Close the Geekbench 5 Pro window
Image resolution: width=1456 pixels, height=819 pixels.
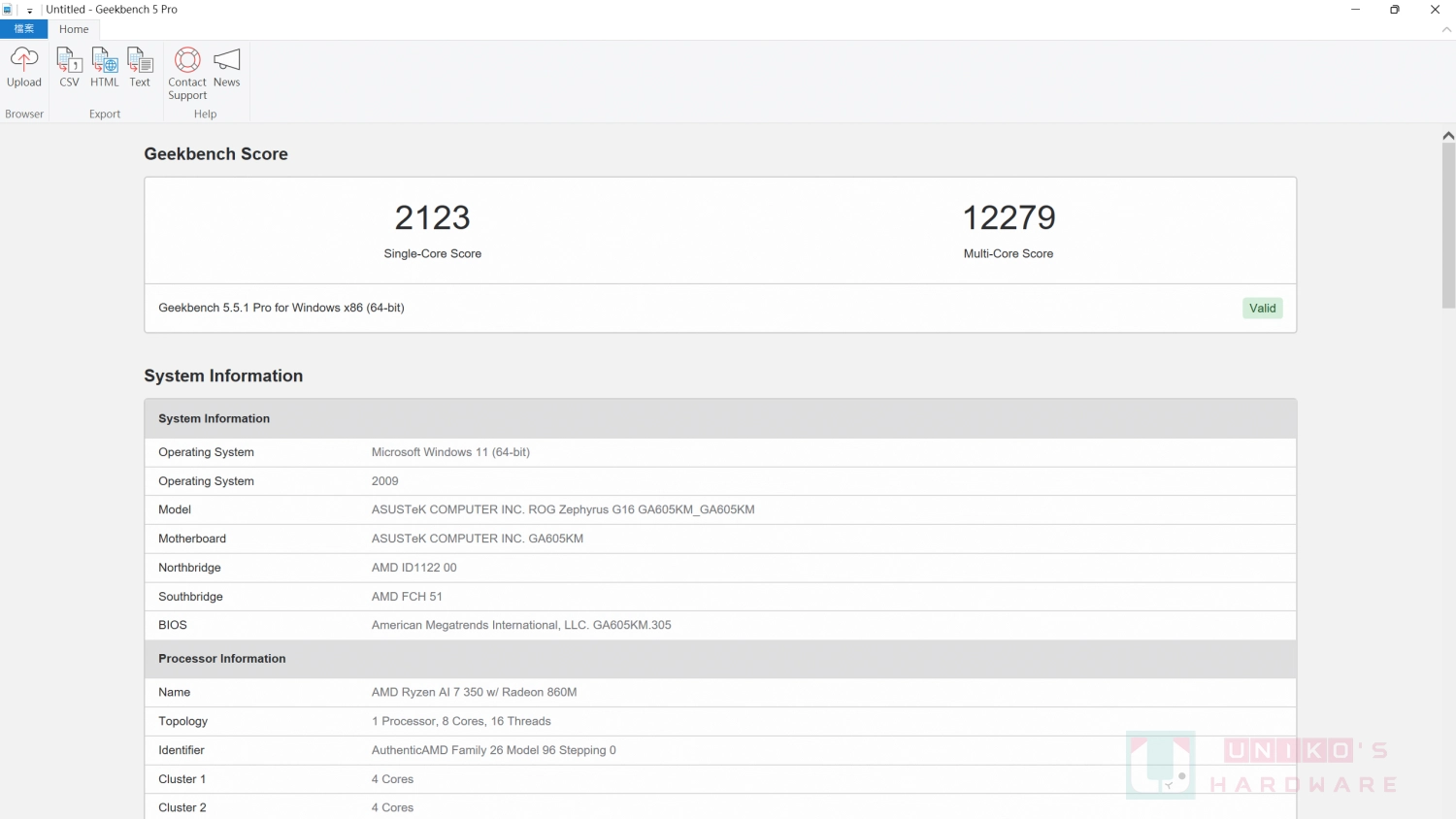click(x=1435, y=10)
